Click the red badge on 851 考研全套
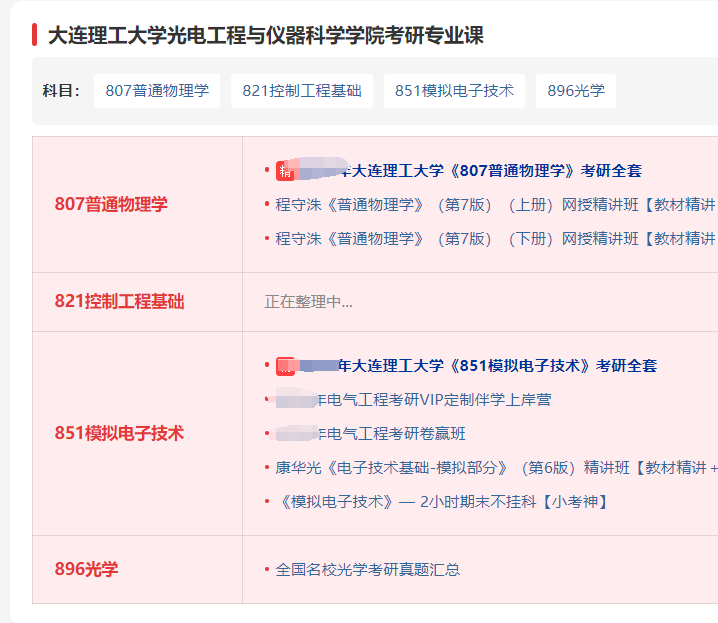This screenshot has width=718, height=623. point(285,366)
